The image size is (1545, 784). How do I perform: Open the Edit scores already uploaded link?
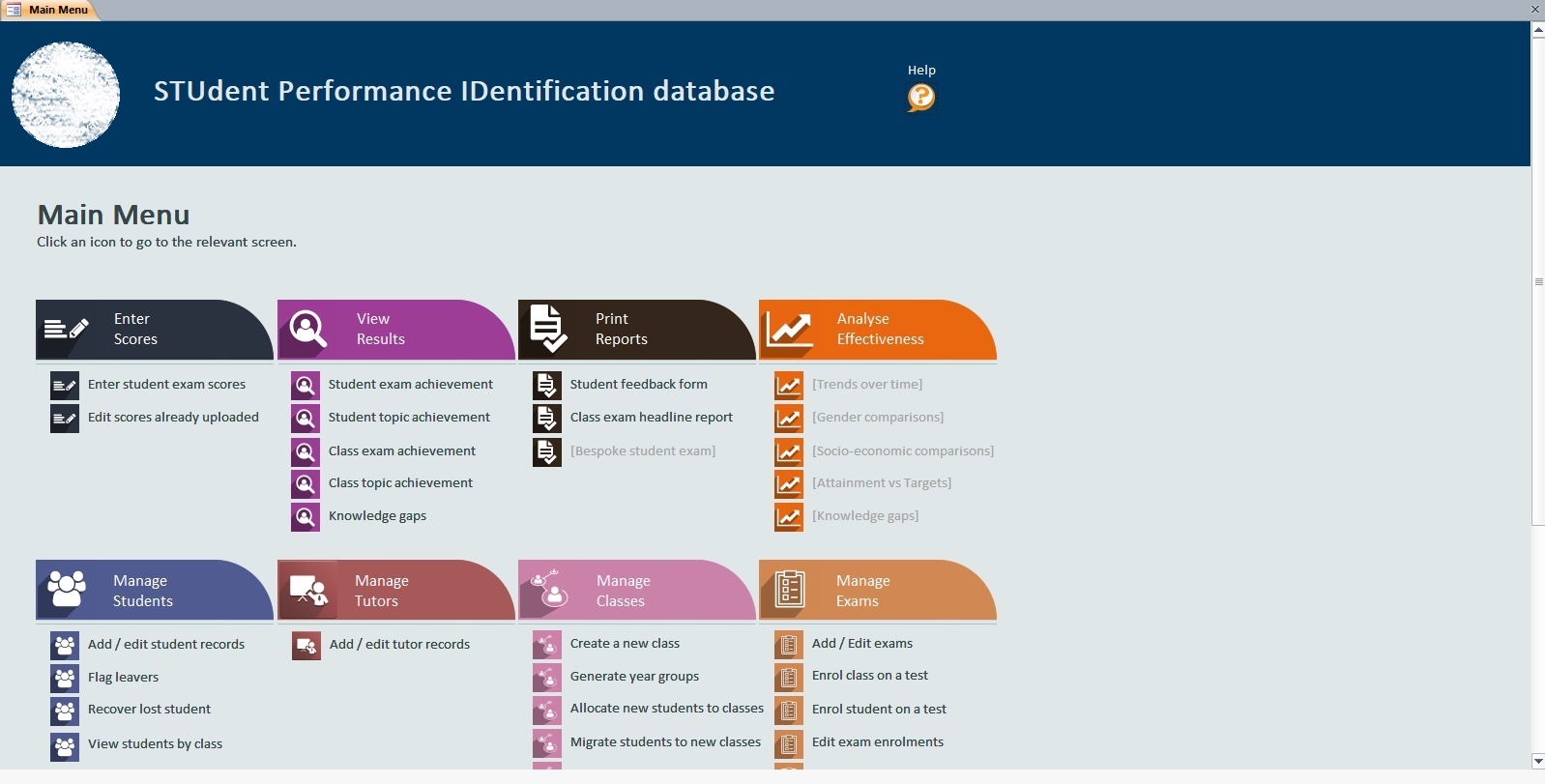(173, 418)
